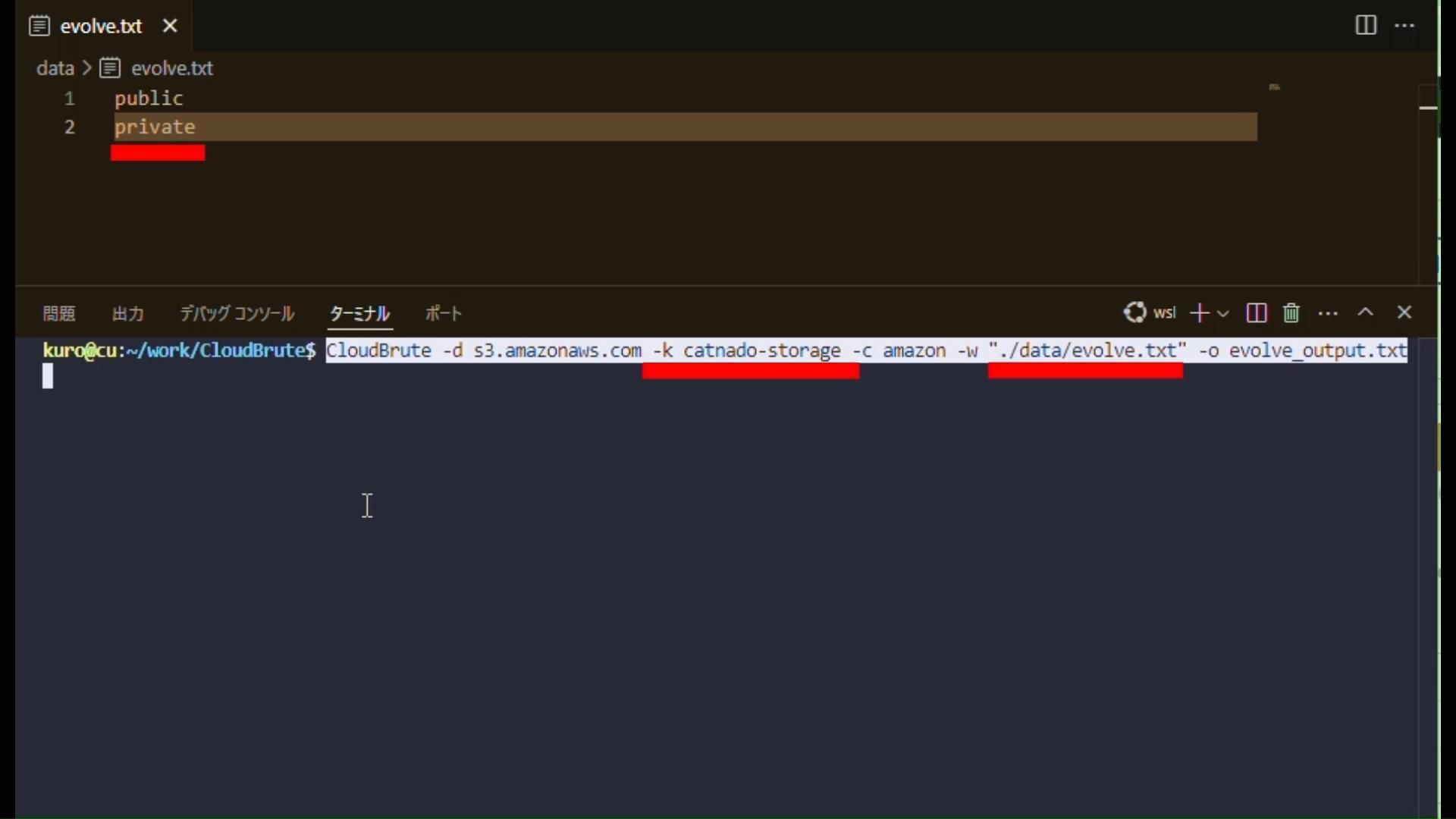The image size is (1456, 819).
Task: Create new terminal with plus icon
Action: (x=1199, y=312)
